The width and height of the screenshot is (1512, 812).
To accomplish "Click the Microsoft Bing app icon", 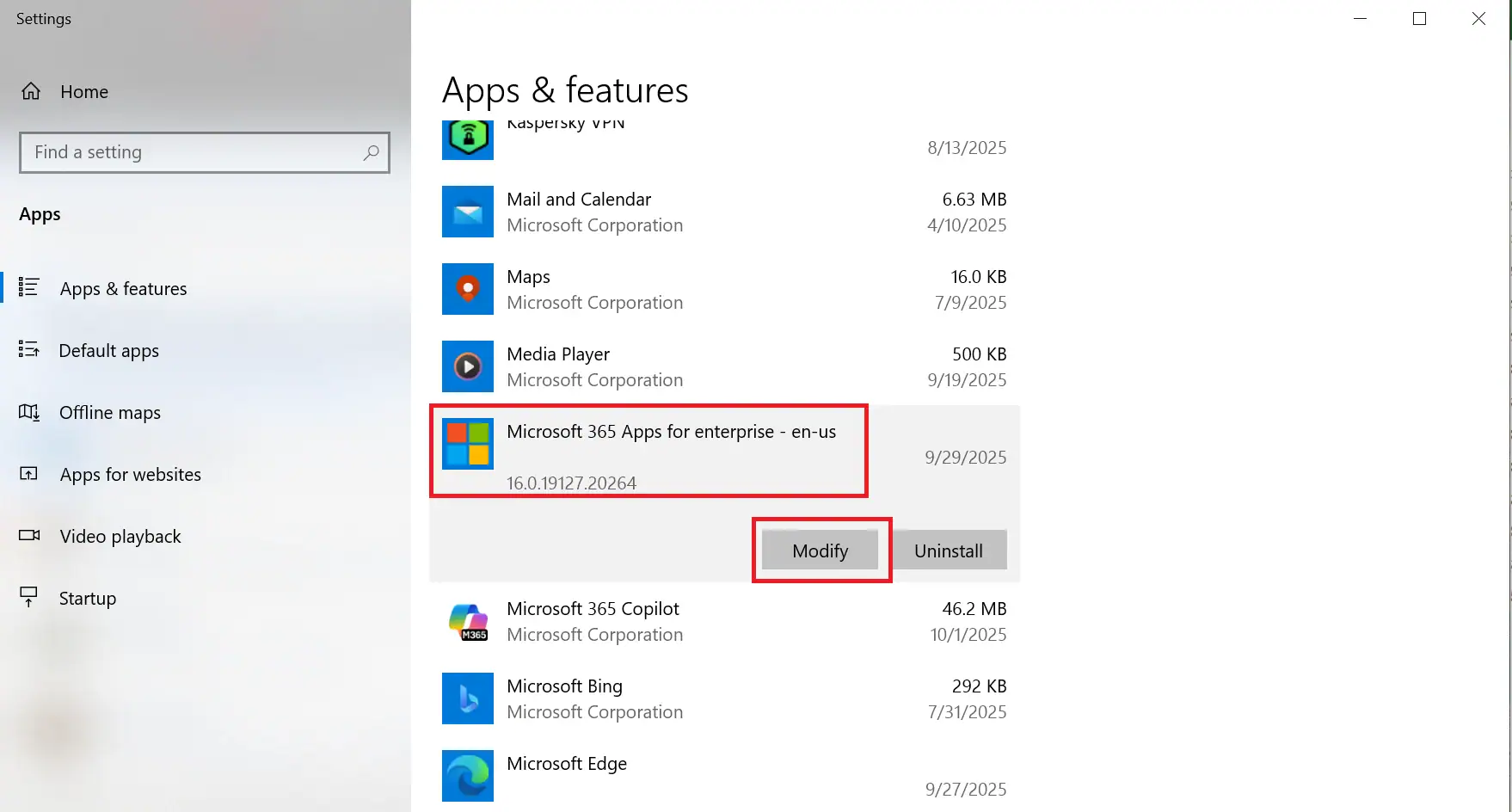I will tap(467, 698).
